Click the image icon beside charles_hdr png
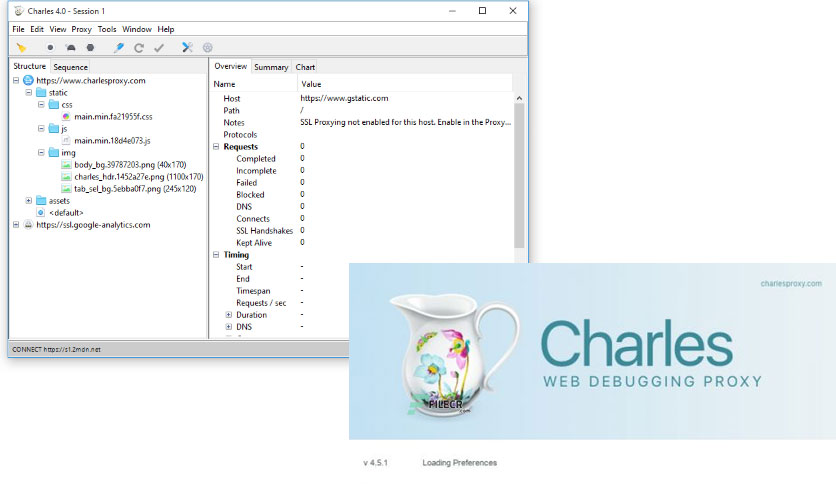836x484 pixels. coord(66,177)
